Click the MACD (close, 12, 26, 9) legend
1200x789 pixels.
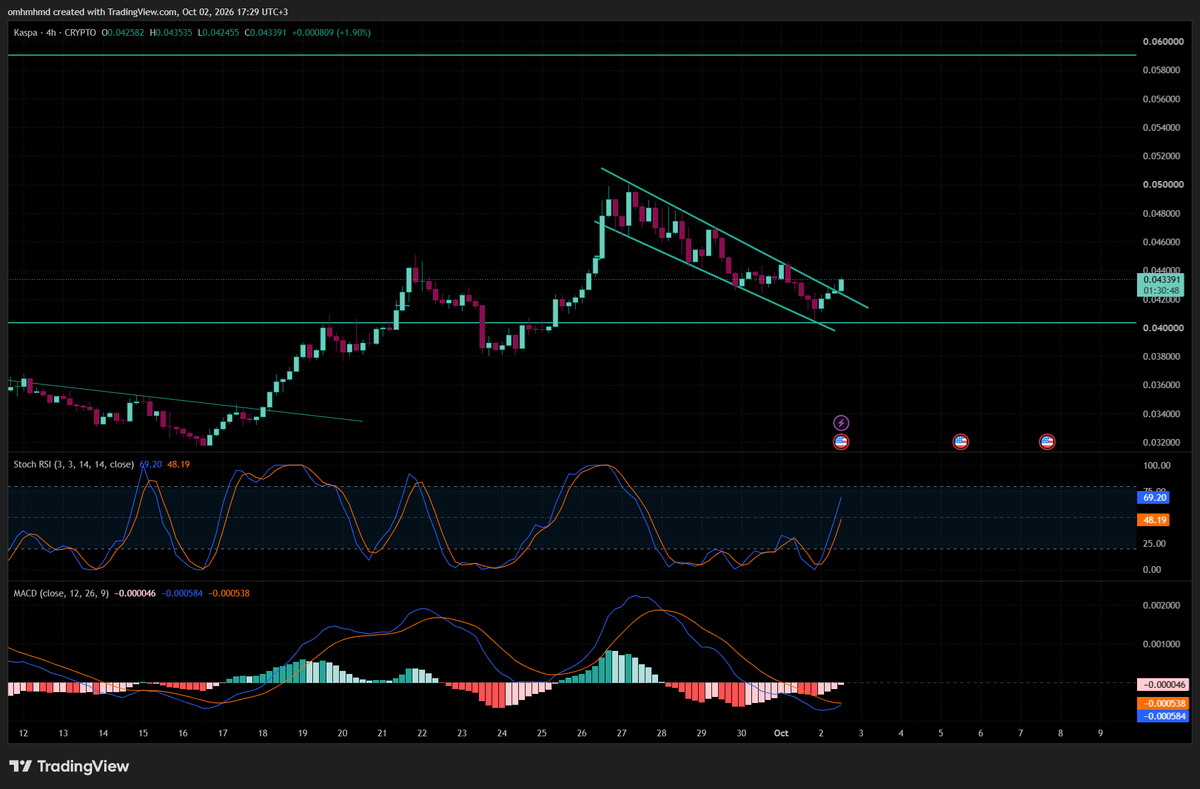point(62,593)
